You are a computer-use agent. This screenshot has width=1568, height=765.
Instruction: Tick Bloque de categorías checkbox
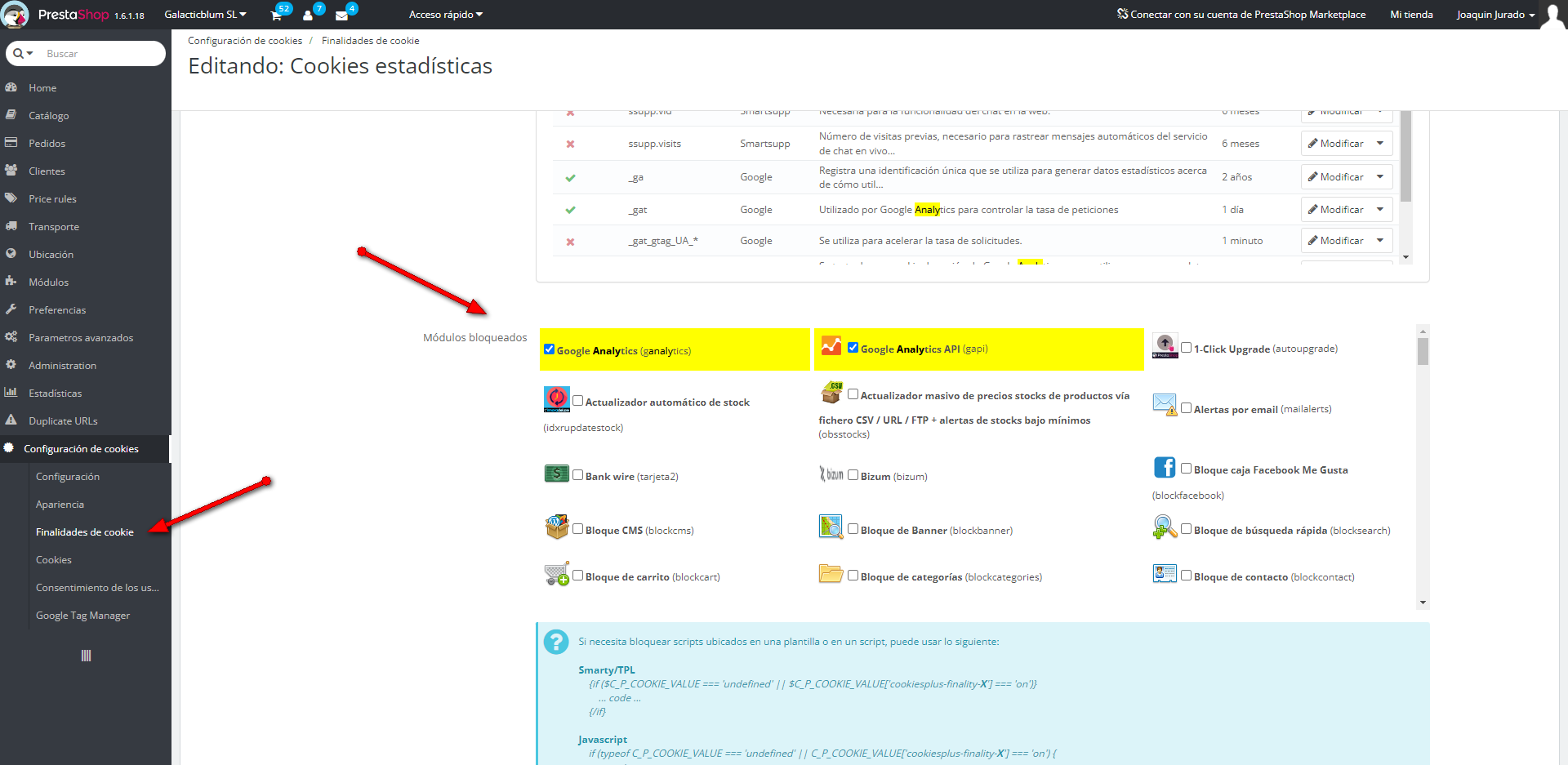853,576
